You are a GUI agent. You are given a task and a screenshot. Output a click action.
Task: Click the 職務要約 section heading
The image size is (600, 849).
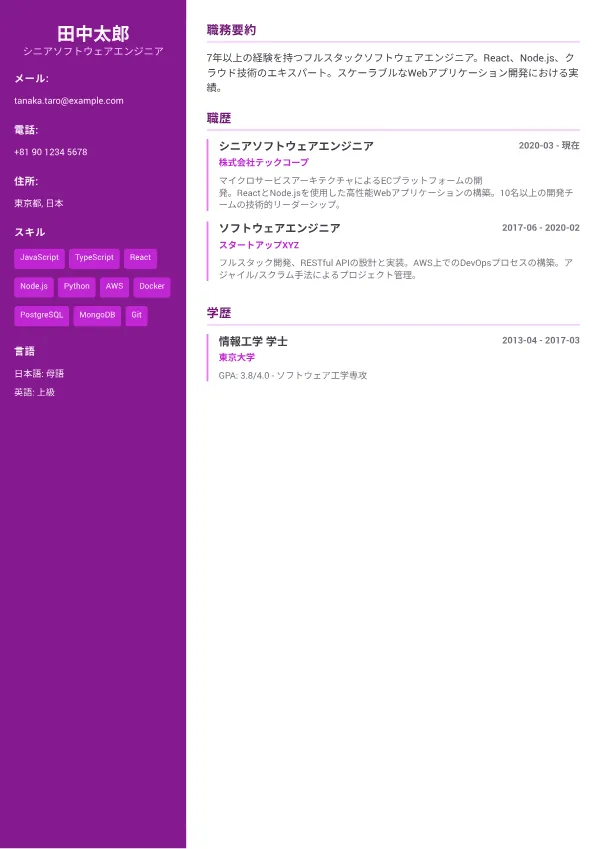231,30
